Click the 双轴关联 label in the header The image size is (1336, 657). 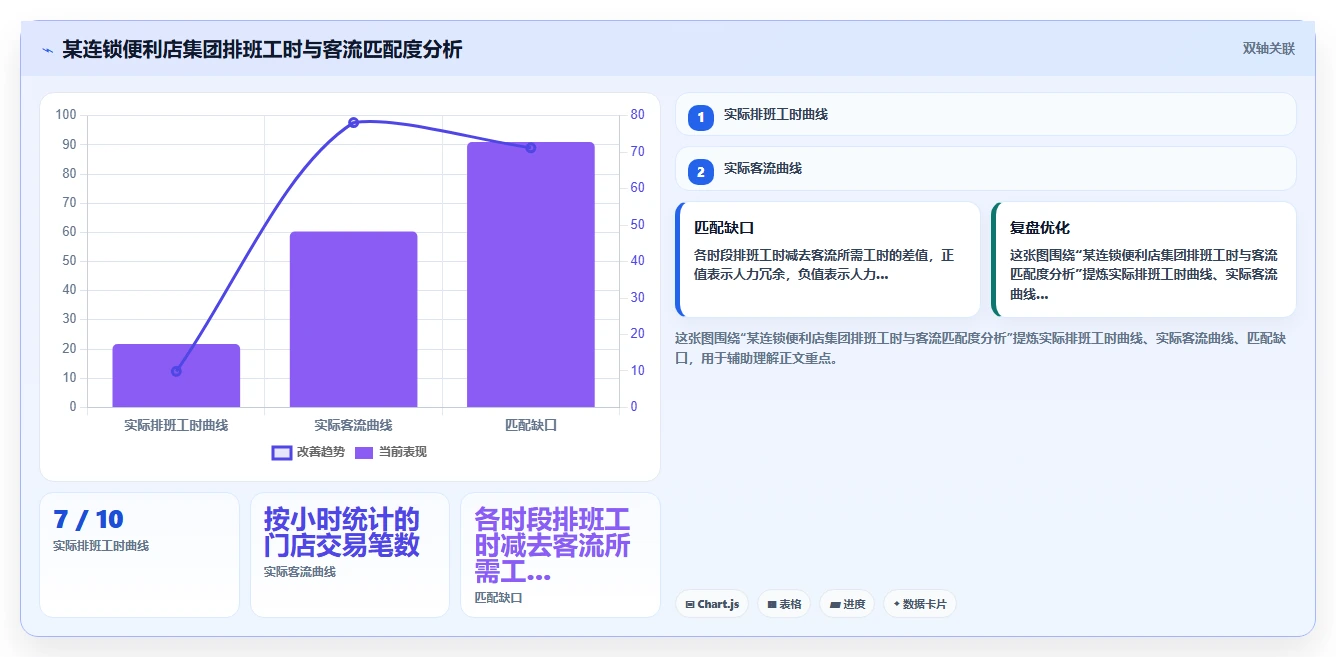pos(1268,49)
